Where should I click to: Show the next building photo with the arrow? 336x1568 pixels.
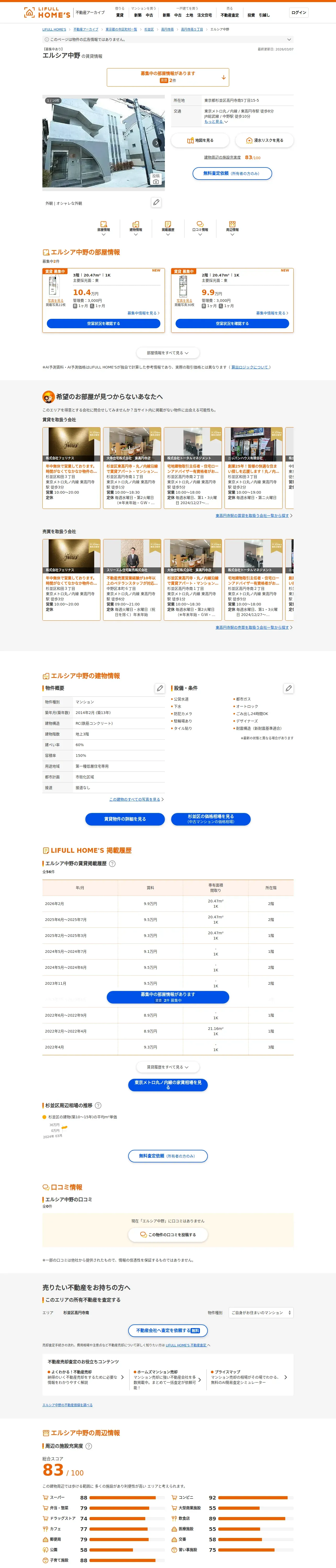tap(156, 143)
